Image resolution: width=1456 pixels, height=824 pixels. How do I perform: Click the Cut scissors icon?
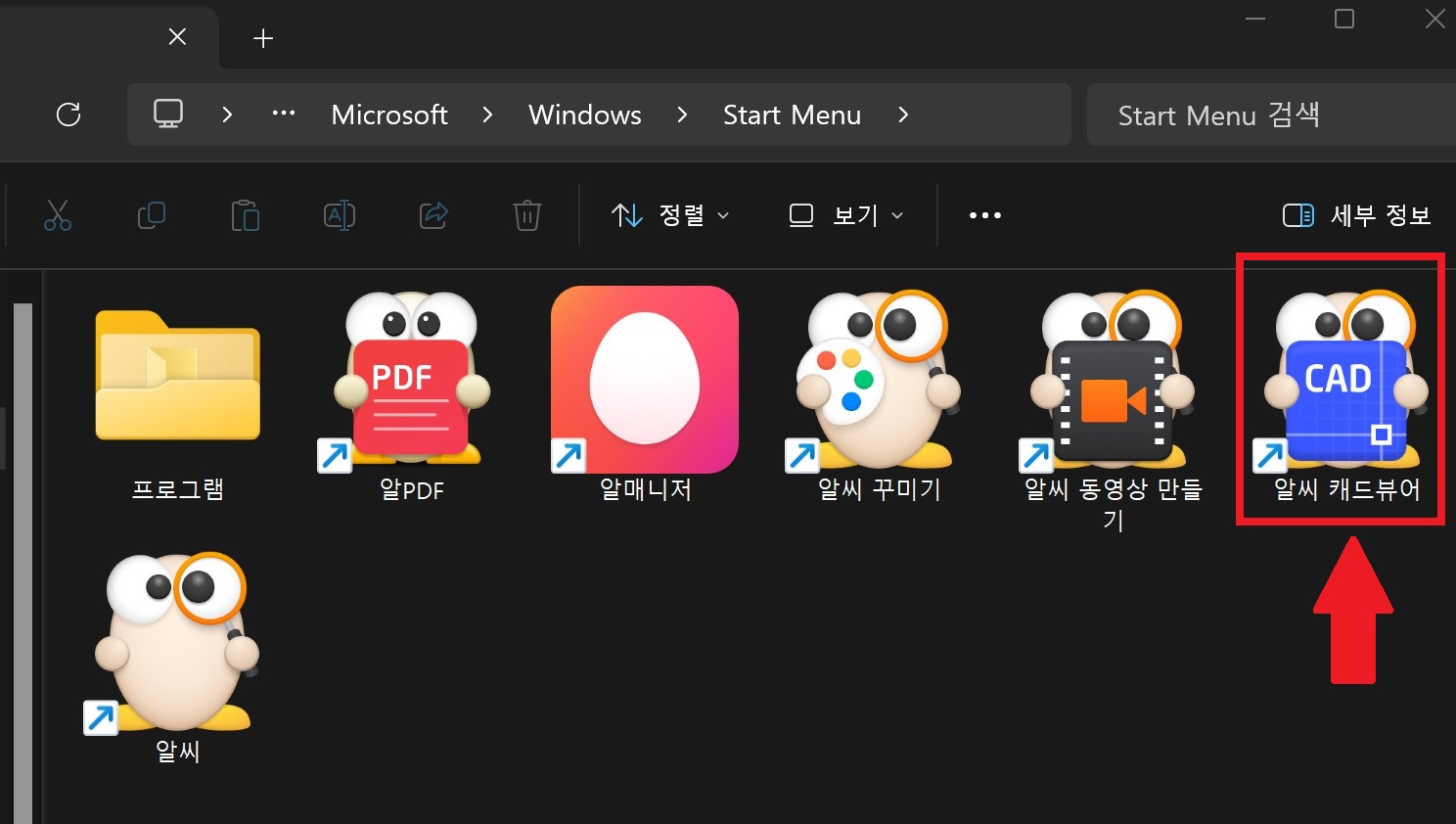coord(58,215)
